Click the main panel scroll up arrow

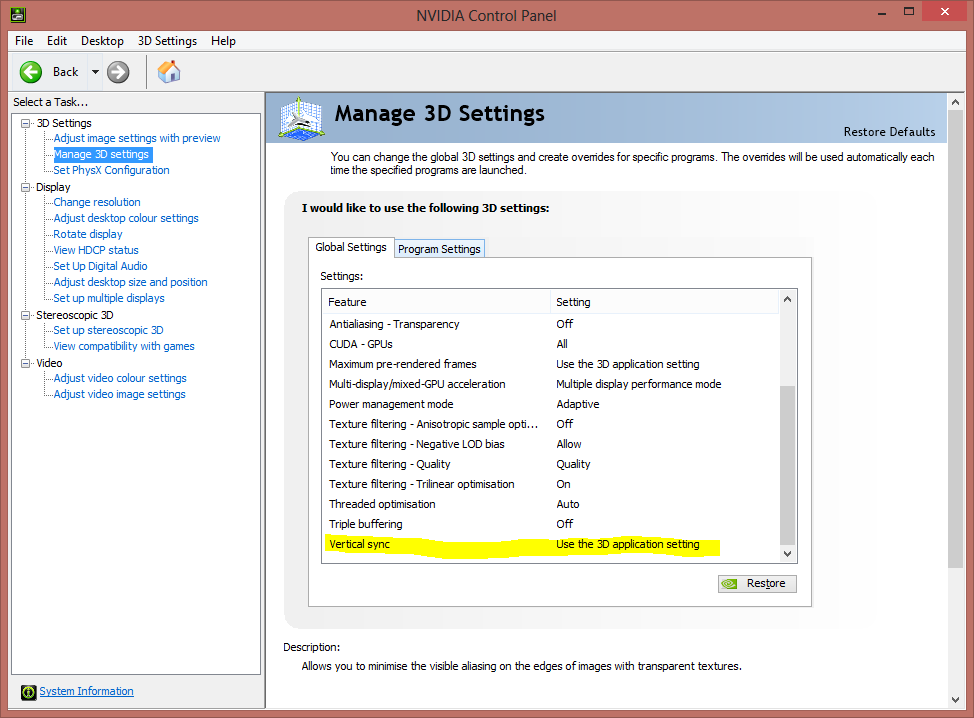(x=955, y=102)
